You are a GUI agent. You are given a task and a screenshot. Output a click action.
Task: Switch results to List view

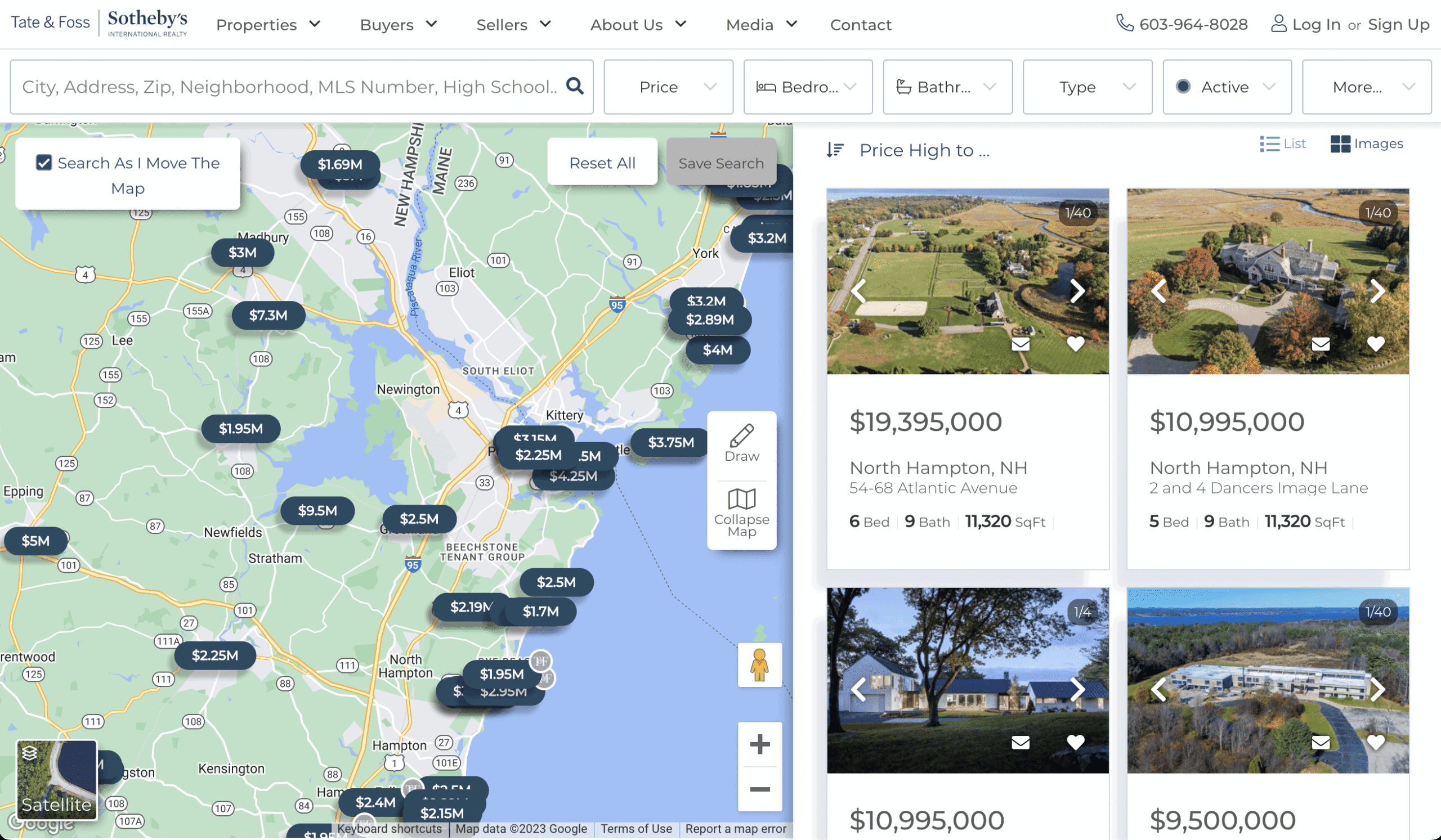coord(1283,143)
